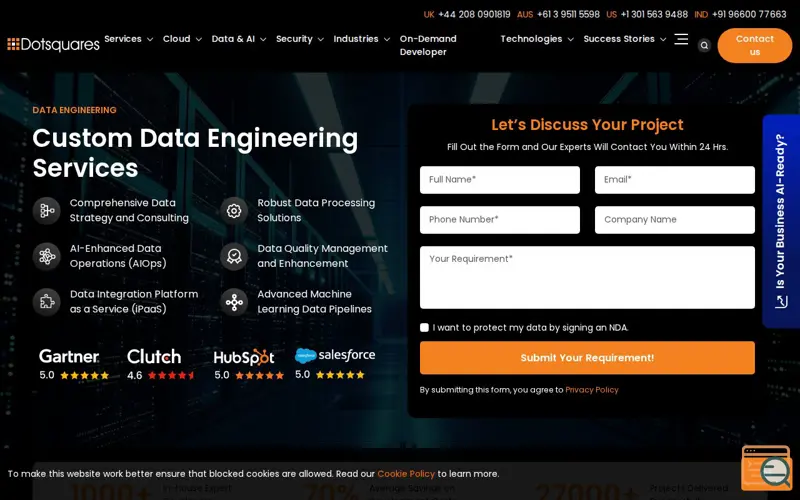Image resolution: width=800 pixels, height=500 pixels.
Task: Tick the NDA protection checkbox
Action: (424, 328)
